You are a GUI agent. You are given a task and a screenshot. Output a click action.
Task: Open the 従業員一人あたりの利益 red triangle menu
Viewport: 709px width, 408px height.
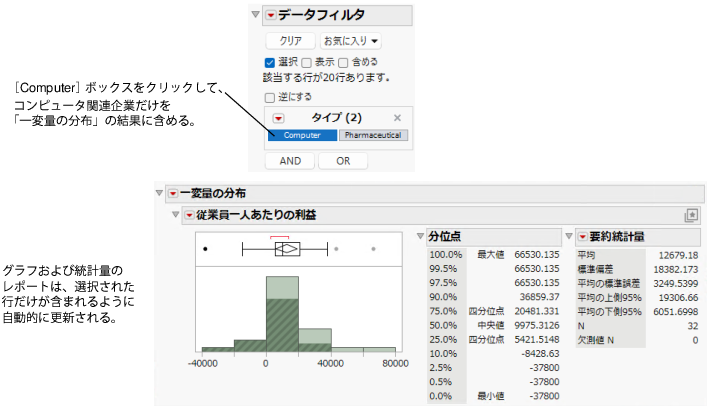(x=189, y=215)
